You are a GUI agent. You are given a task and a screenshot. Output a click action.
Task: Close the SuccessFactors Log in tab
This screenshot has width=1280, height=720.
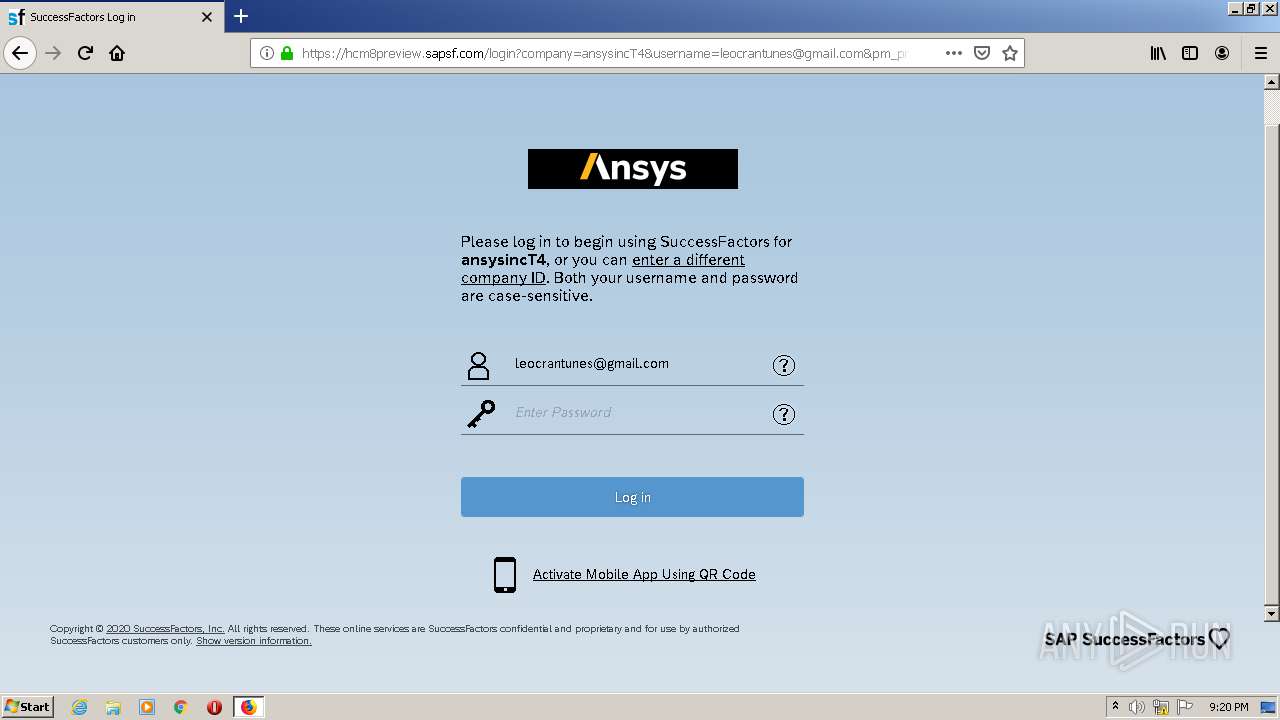[x=207, y=17]
